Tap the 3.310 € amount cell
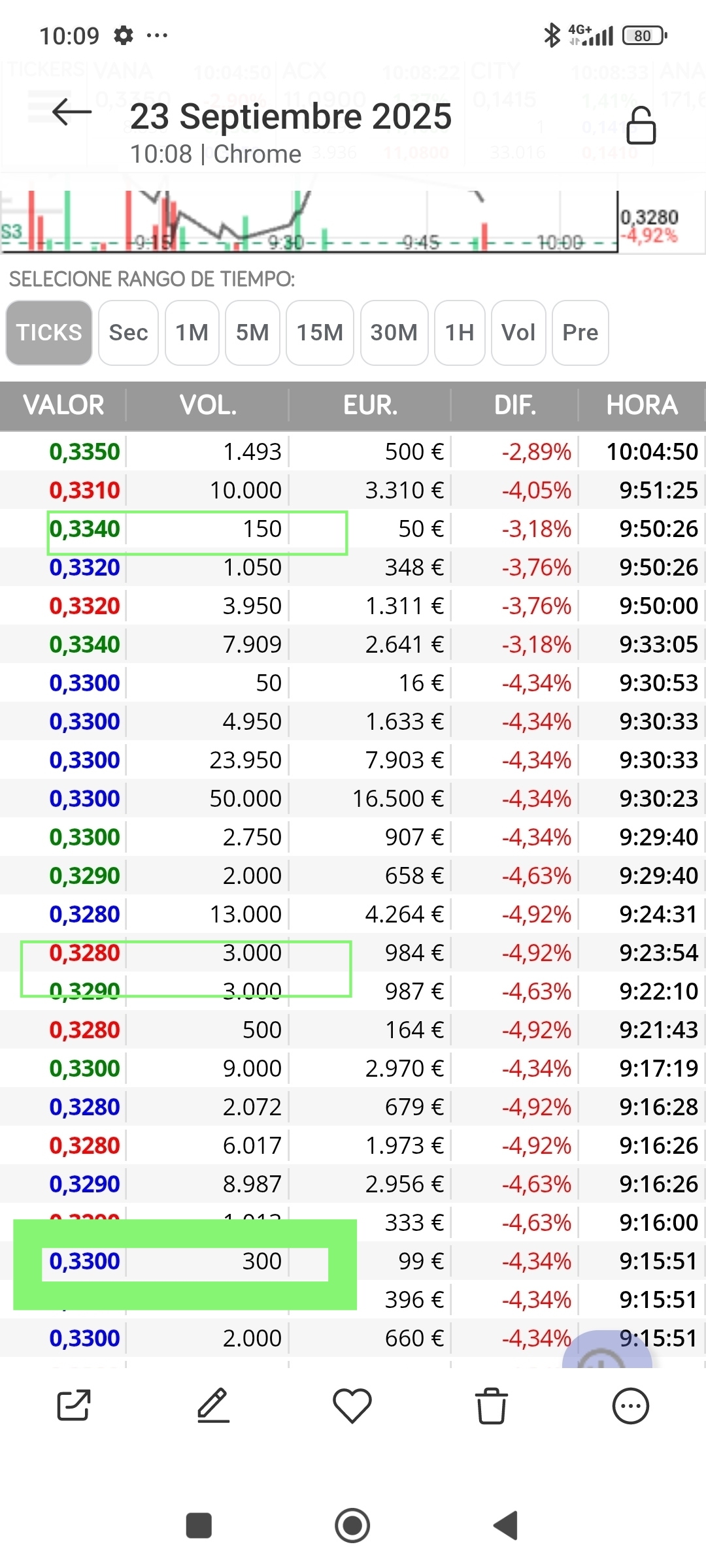Viewport: 706px width, 1568px height. coord(405,490)
